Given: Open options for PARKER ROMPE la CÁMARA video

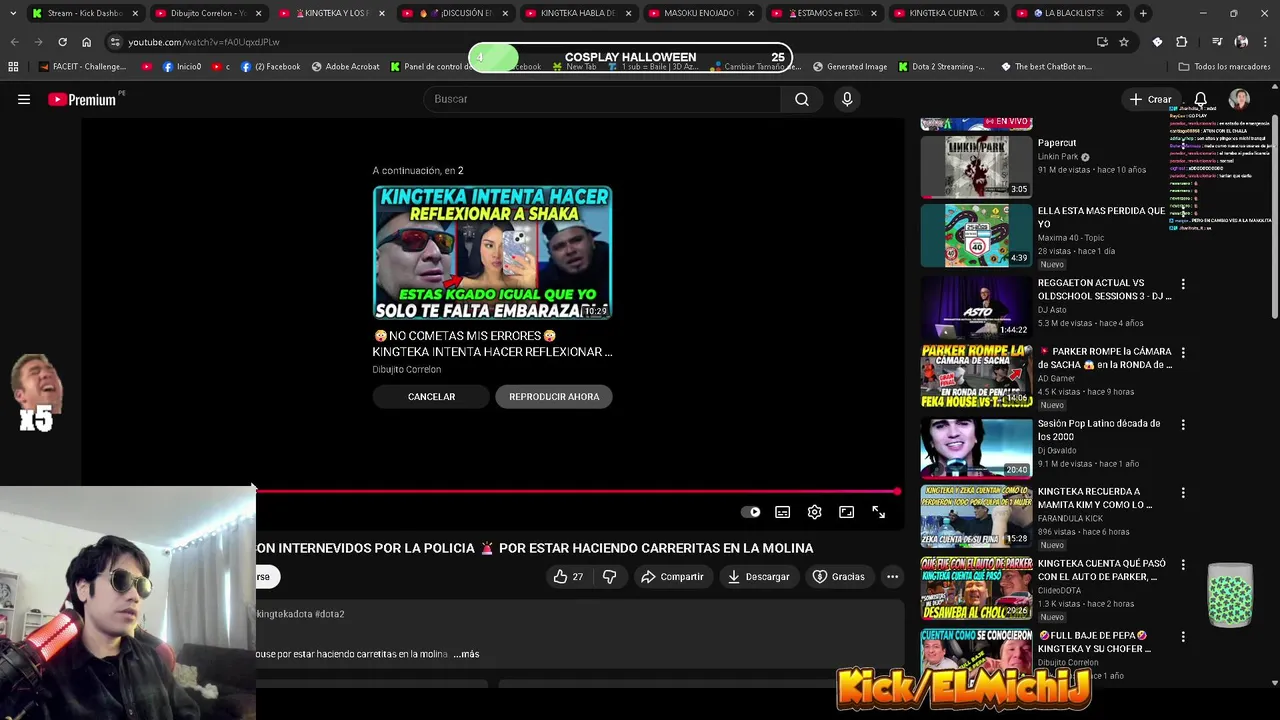Looking at the screenshot, I should tap(1183, 353).
